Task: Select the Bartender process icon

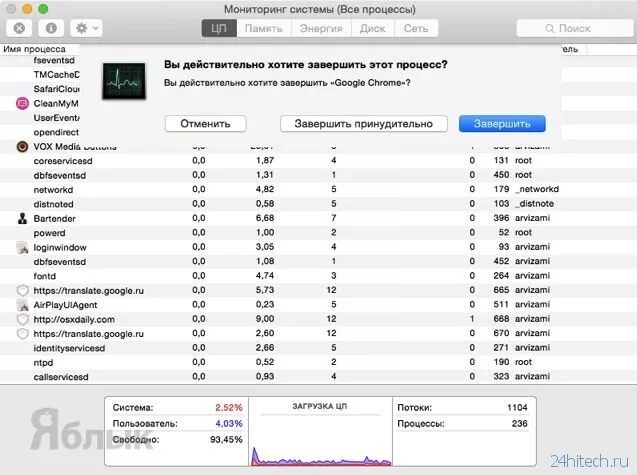Action: point(22,219)
